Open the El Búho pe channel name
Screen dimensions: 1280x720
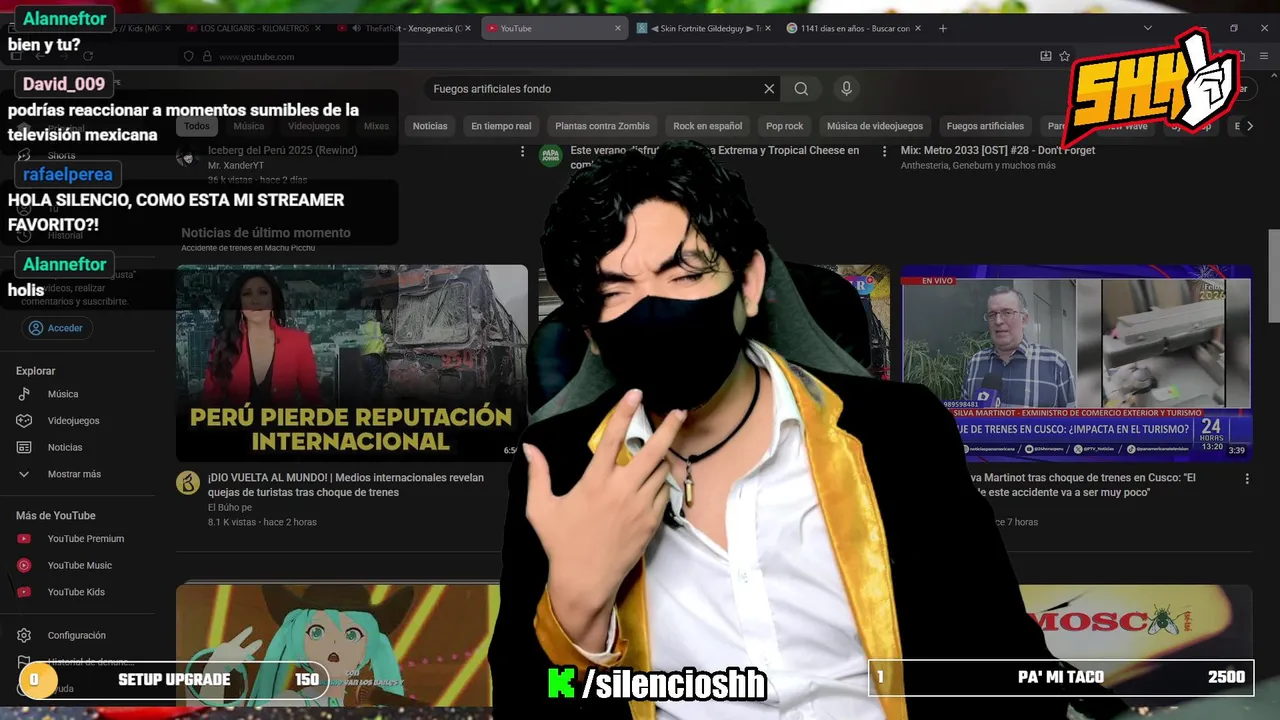point(229,507)
